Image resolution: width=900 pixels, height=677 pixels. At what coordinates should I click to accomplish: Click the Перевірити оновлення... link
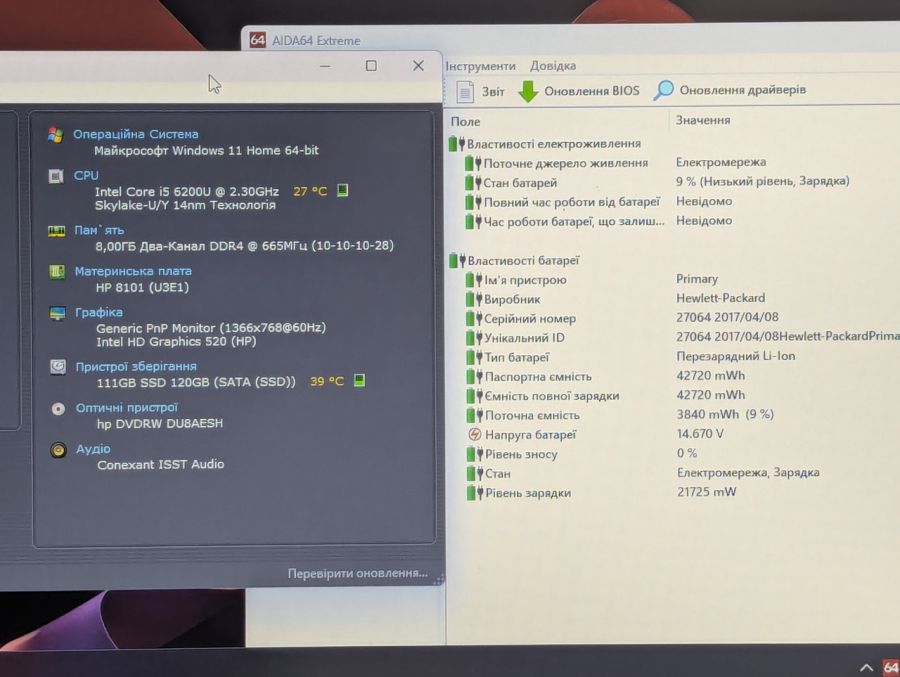(x=358, y=574)
